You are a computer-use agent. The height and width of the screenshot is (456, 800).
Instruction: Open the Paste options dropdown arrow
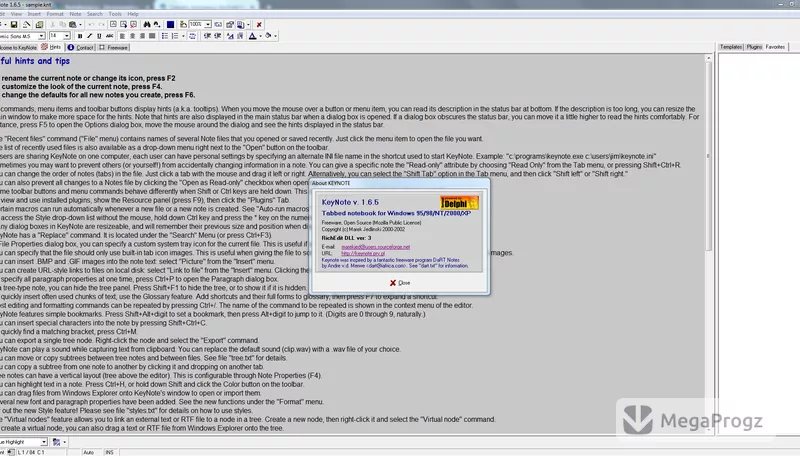(80, 24)
